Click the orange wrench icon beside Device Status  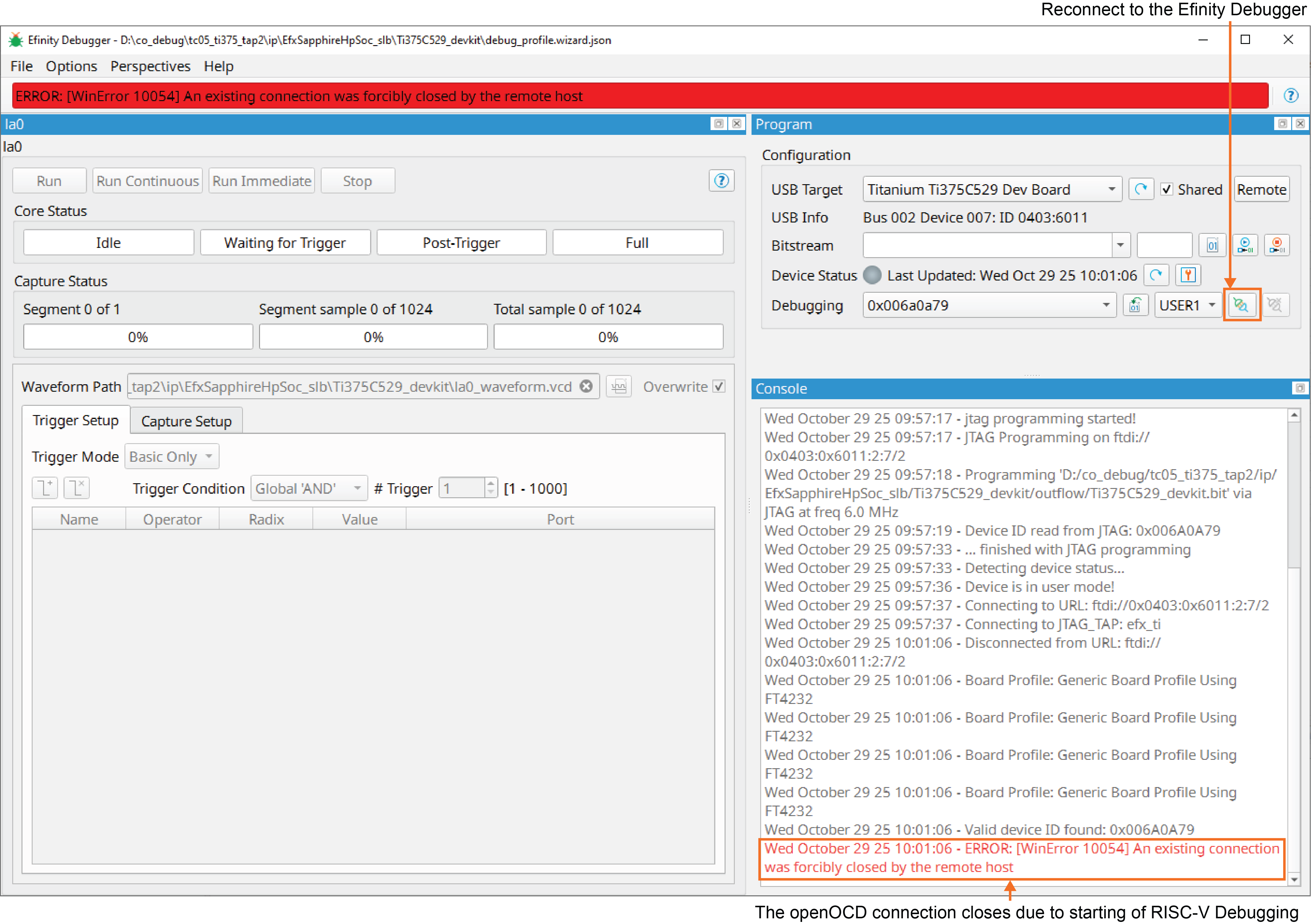pos(1188,275)
